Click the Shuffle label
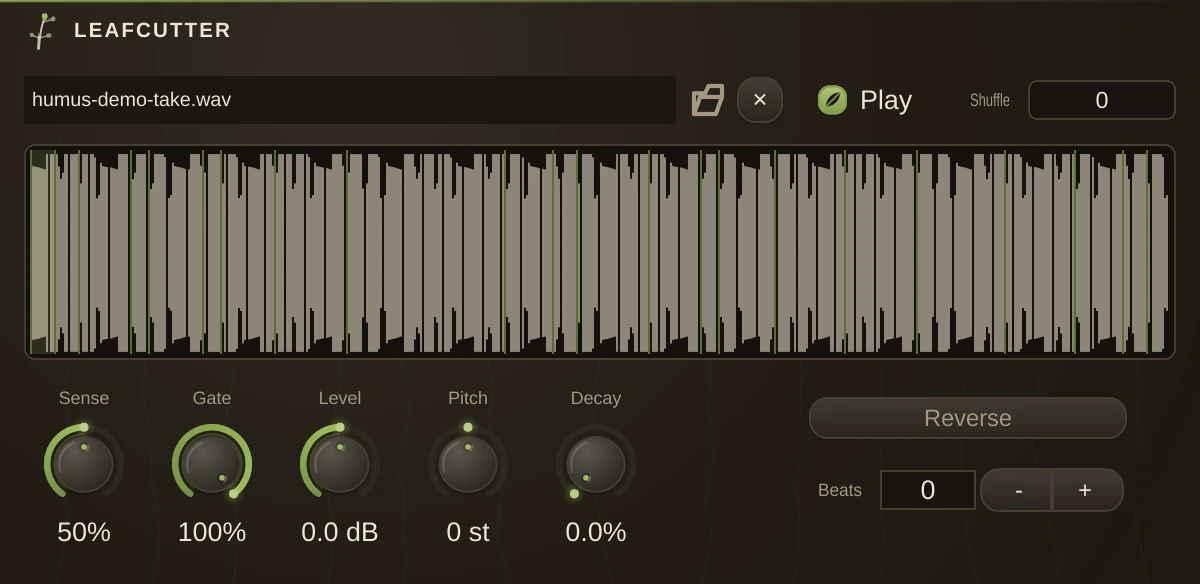 [990, 100]
